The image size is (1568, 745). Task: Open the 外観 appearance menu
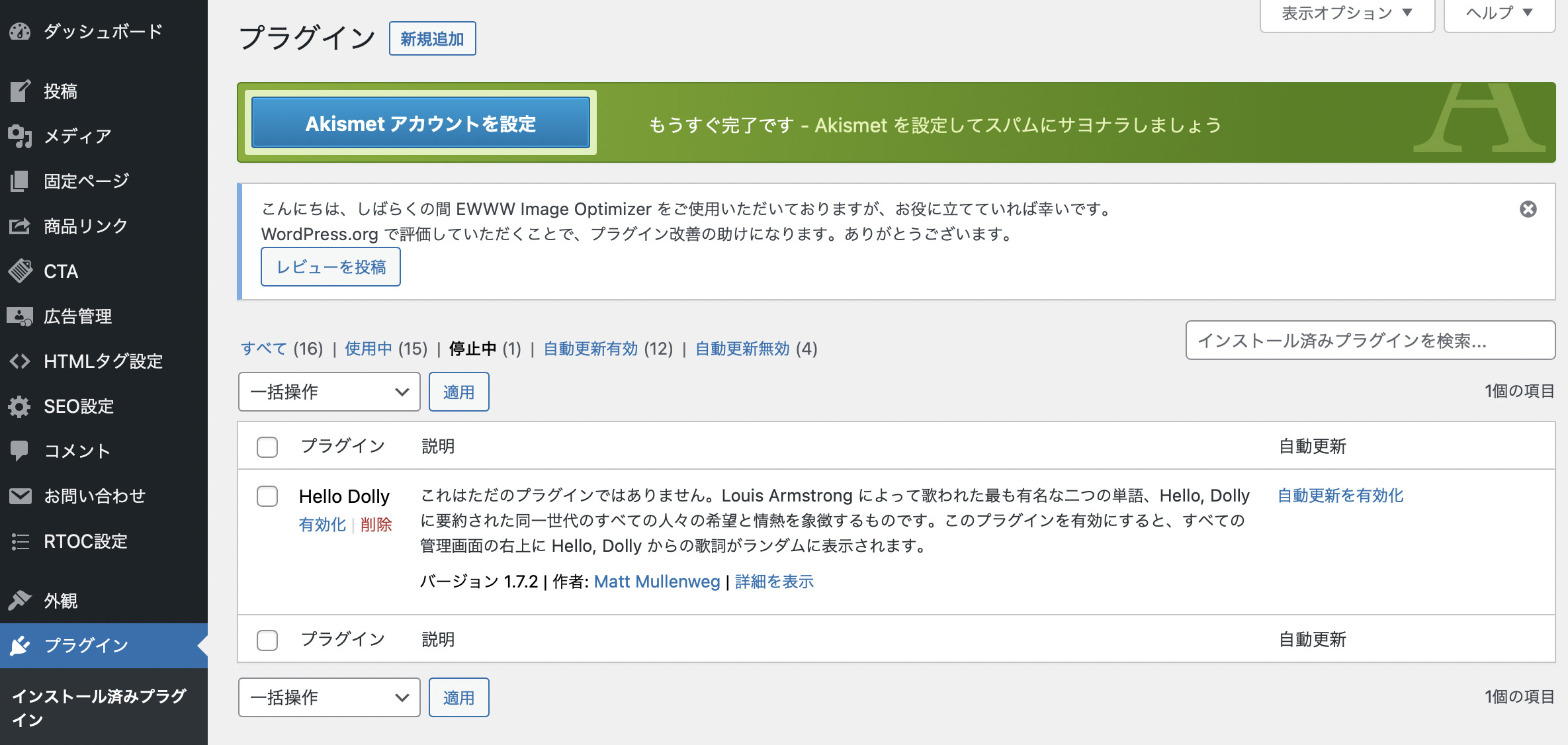click(61, 601)
